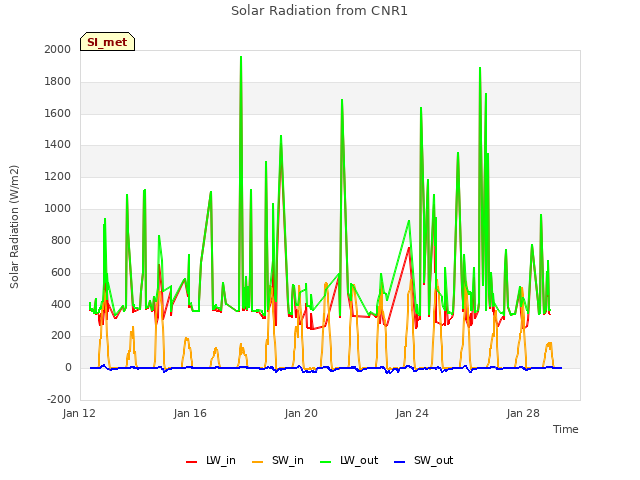The height and width of the screenshot is (480, 640).
Task: Click the SI_met label badge
Action: click(107, 42)
